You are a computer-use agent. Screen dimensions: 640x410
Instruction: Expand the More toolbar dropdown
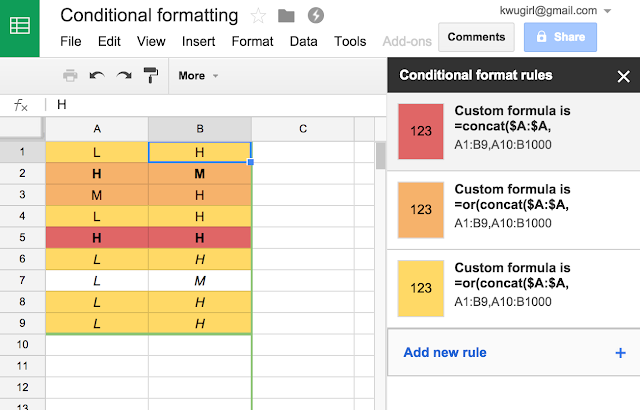pos(198,75)
